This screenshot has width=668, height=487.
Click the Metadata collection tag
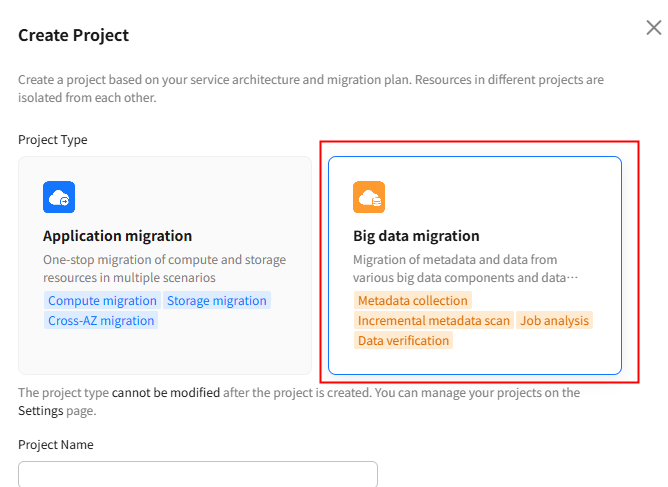click(x=412, y=300)
